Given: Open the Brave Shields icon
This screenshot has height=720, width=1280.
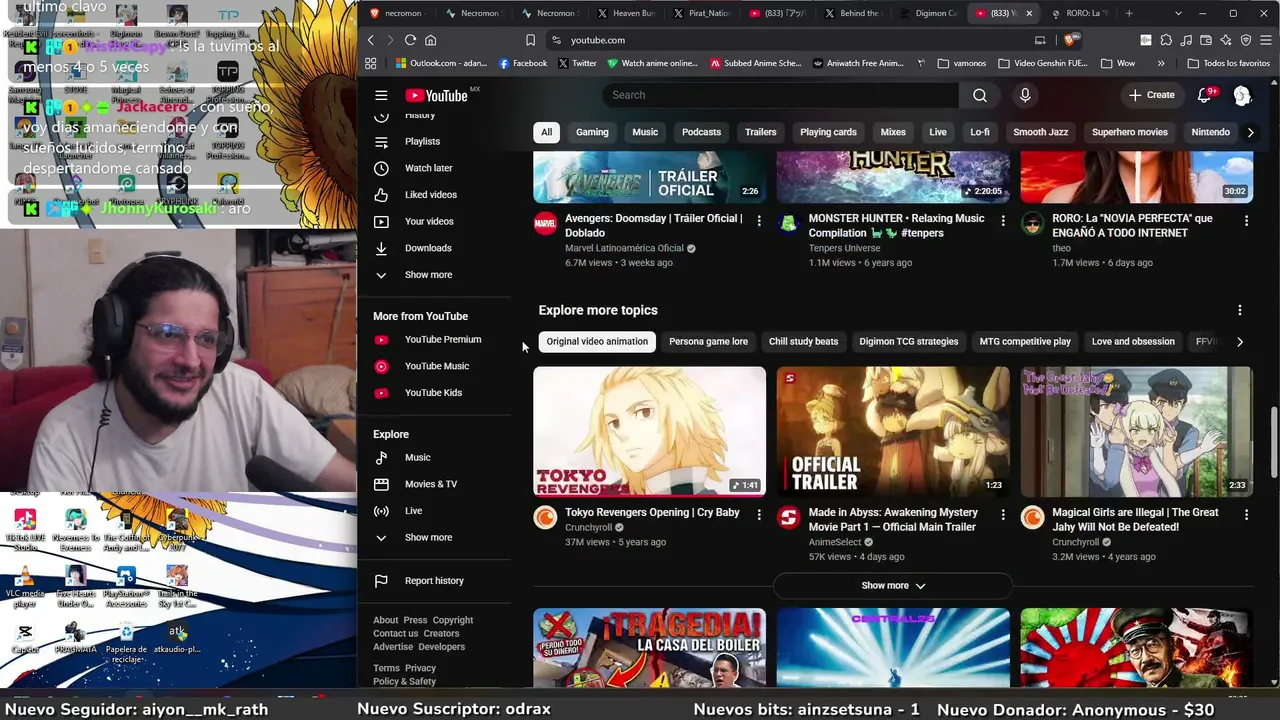Looking at the screenshot, I should [x=1070, y=40].
